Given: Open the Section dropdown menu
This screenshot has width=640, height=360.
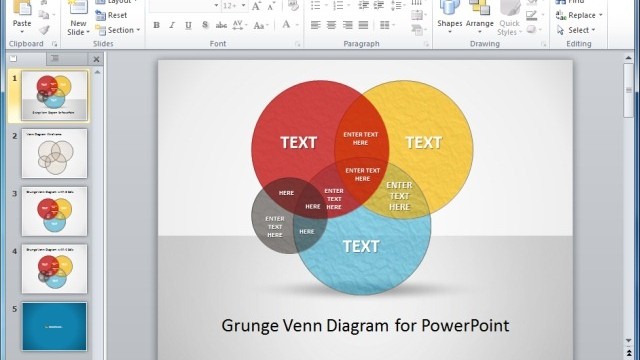Looking at the screenshot, I should [x=118, y=30].
